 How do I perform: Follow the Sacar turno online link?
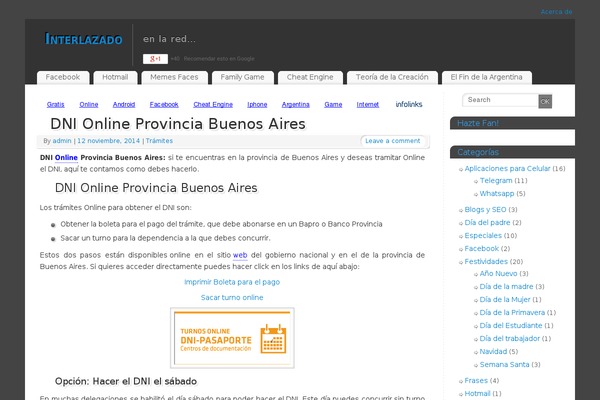[232, 297]
